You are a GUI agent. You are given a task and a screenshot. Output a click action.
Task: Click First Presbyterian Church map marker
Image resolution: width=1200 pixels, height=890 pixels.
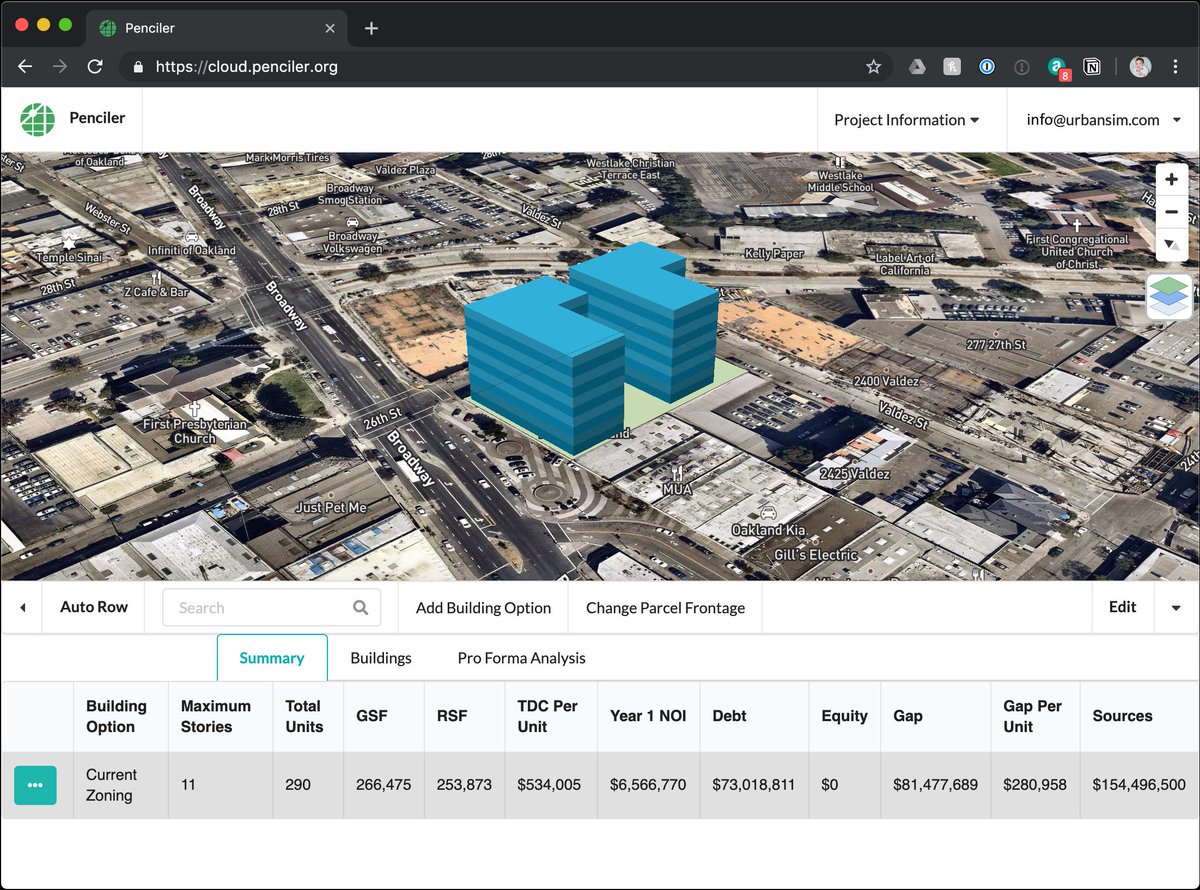pyautogui.click(x=194, y=422)
